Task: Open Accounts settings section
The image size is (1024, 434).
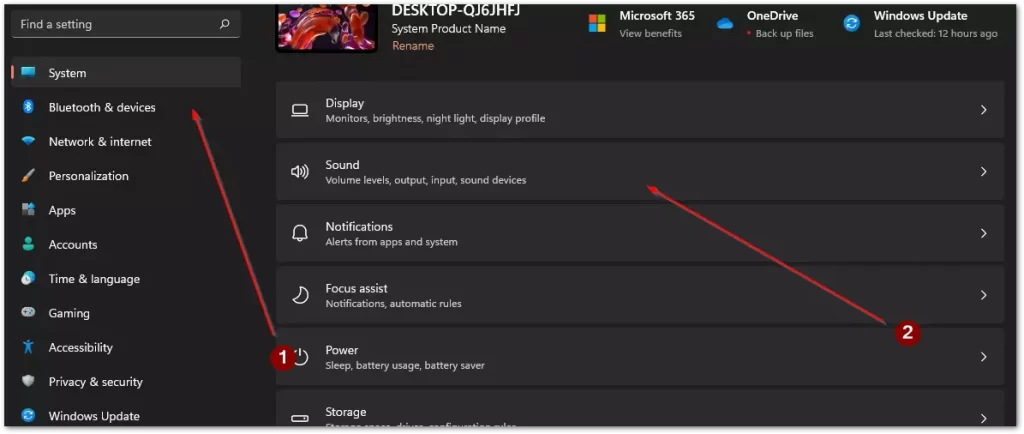Action: tap(126, 244)
